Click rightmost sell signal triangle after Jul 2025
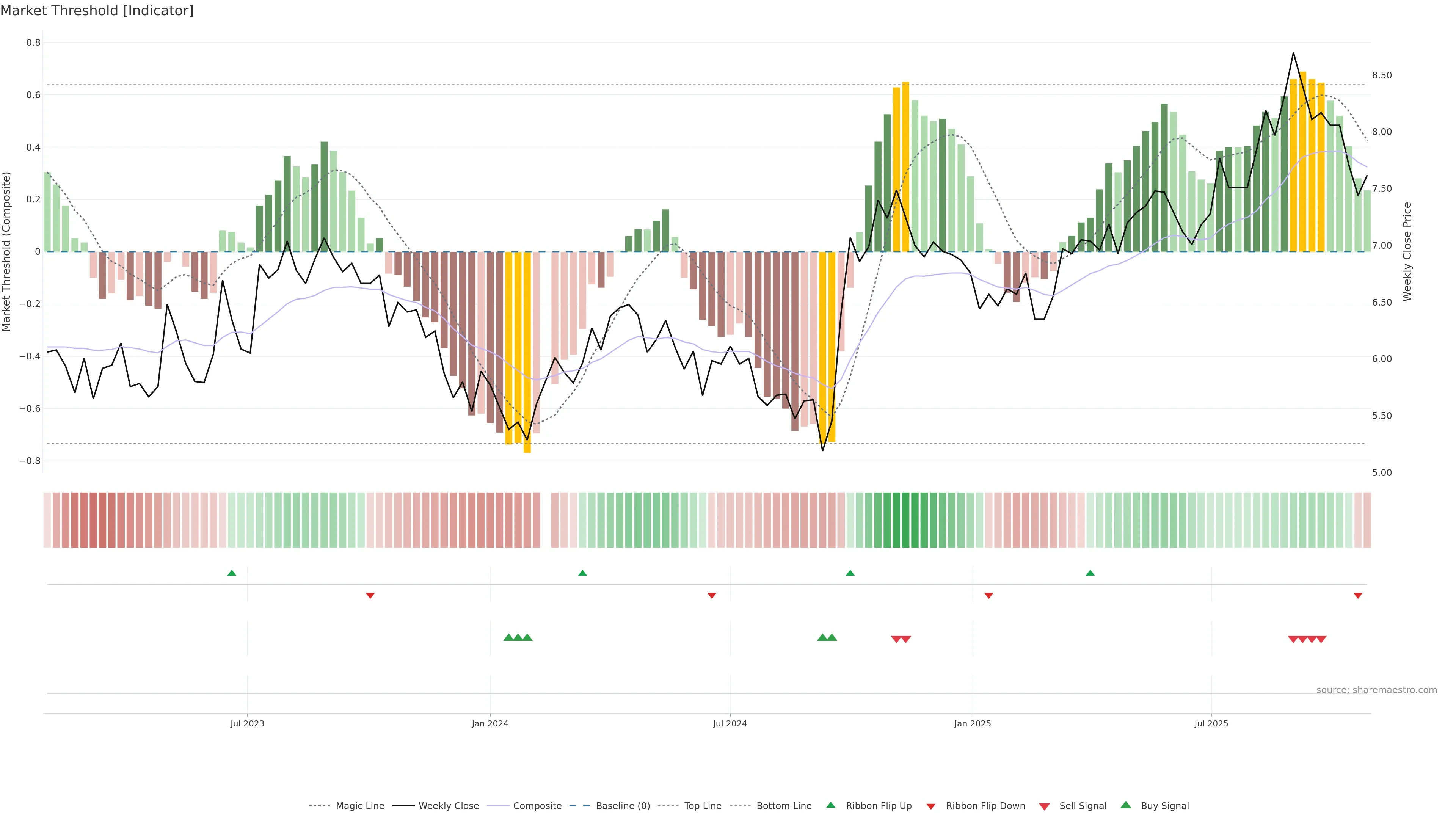 pos(1321,639)
